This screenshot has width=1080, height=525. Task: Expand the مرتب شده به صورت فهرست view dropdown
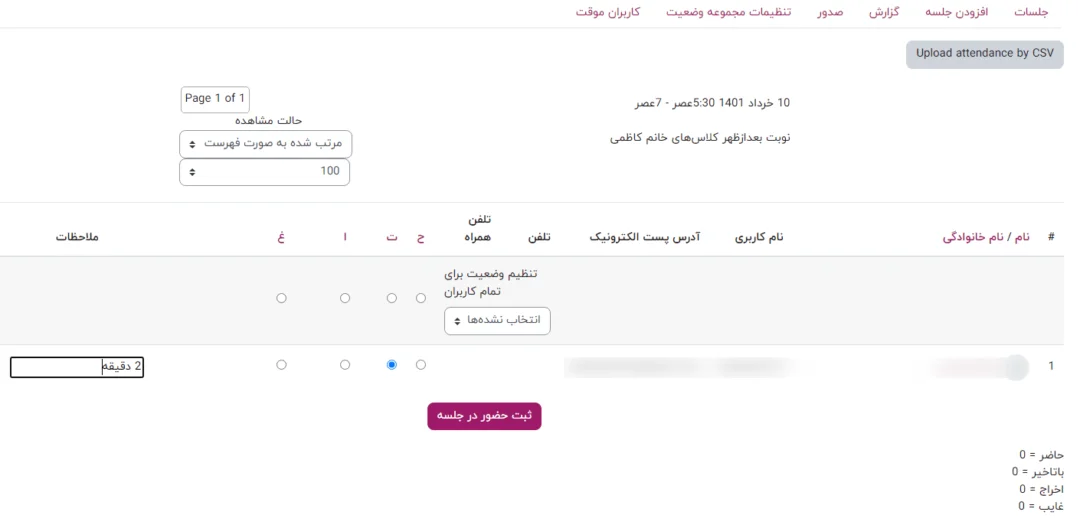266,144
